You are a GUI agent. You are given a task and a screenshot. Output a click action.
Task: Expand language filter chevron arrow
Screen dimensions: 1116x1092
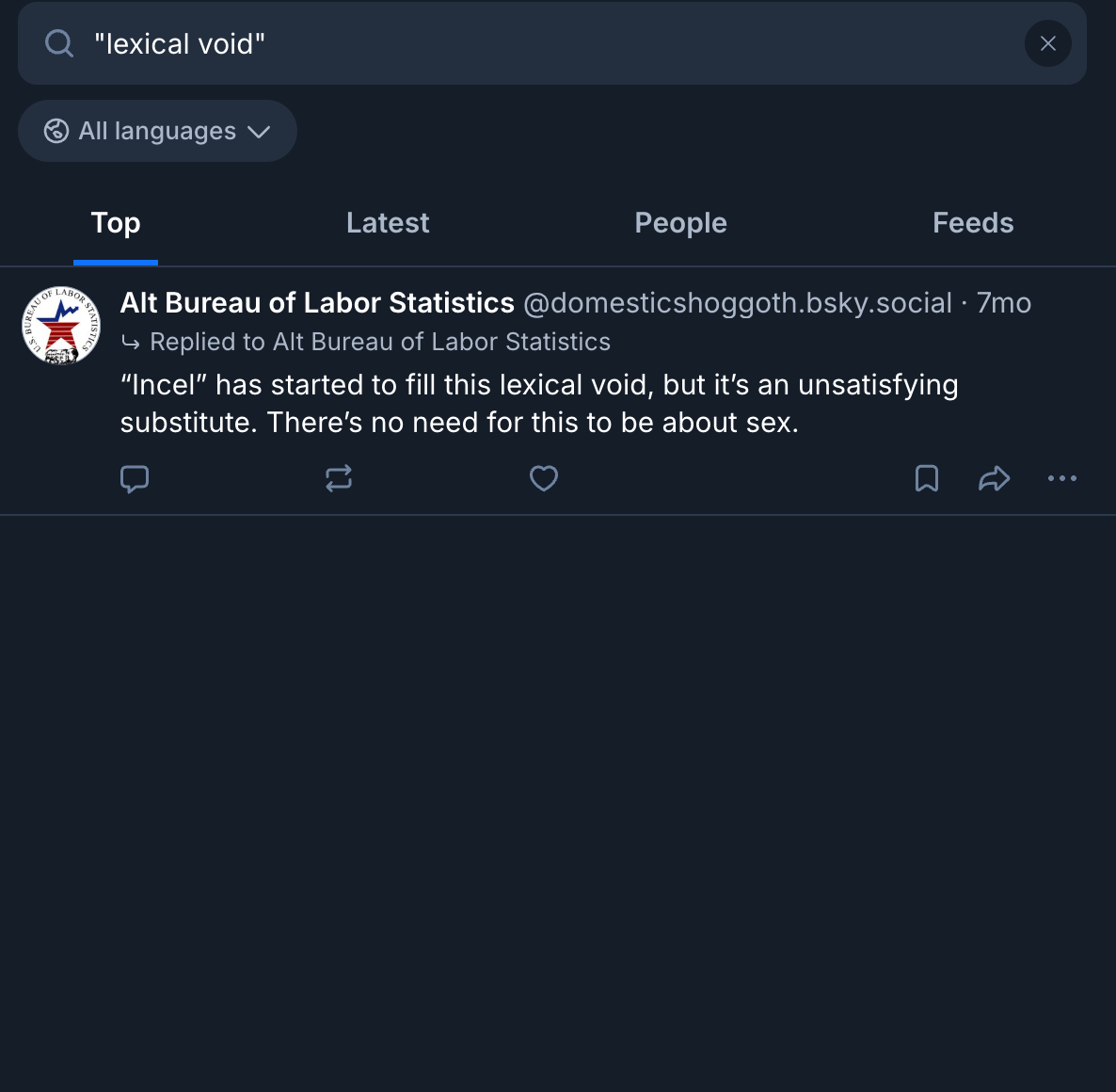tap(259, 132)
